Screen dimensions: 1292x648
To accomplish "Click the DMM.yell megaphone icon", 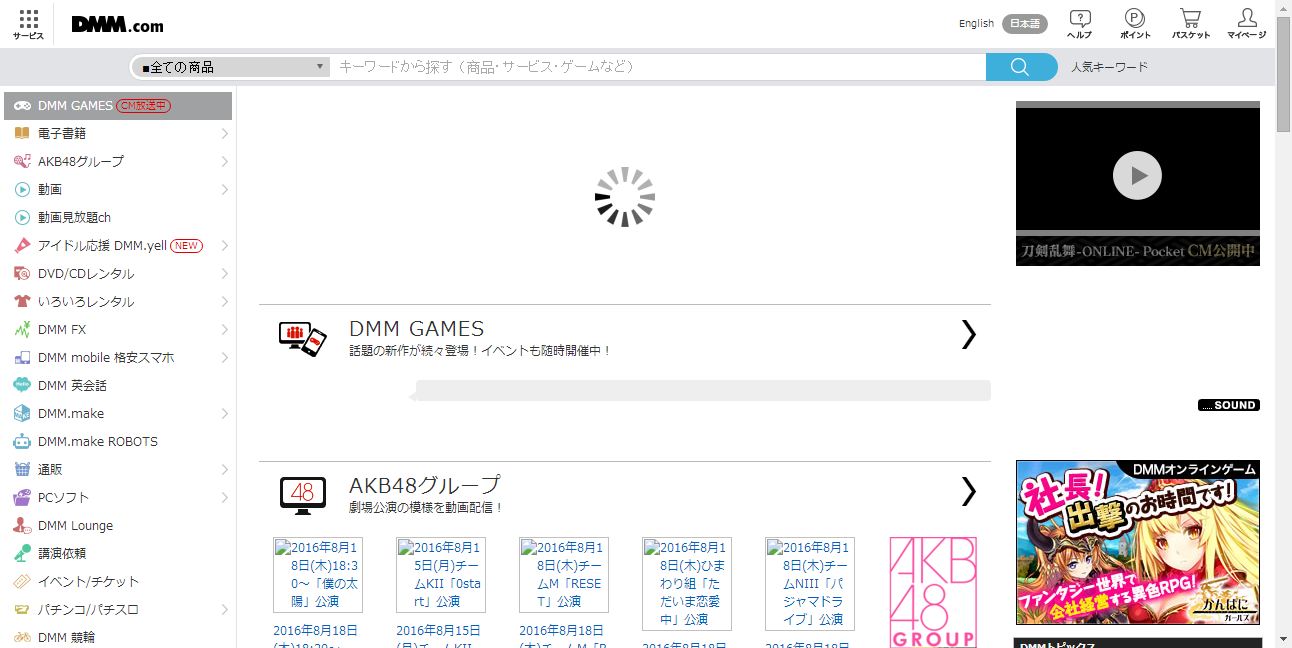I will (x=22, y=245).
